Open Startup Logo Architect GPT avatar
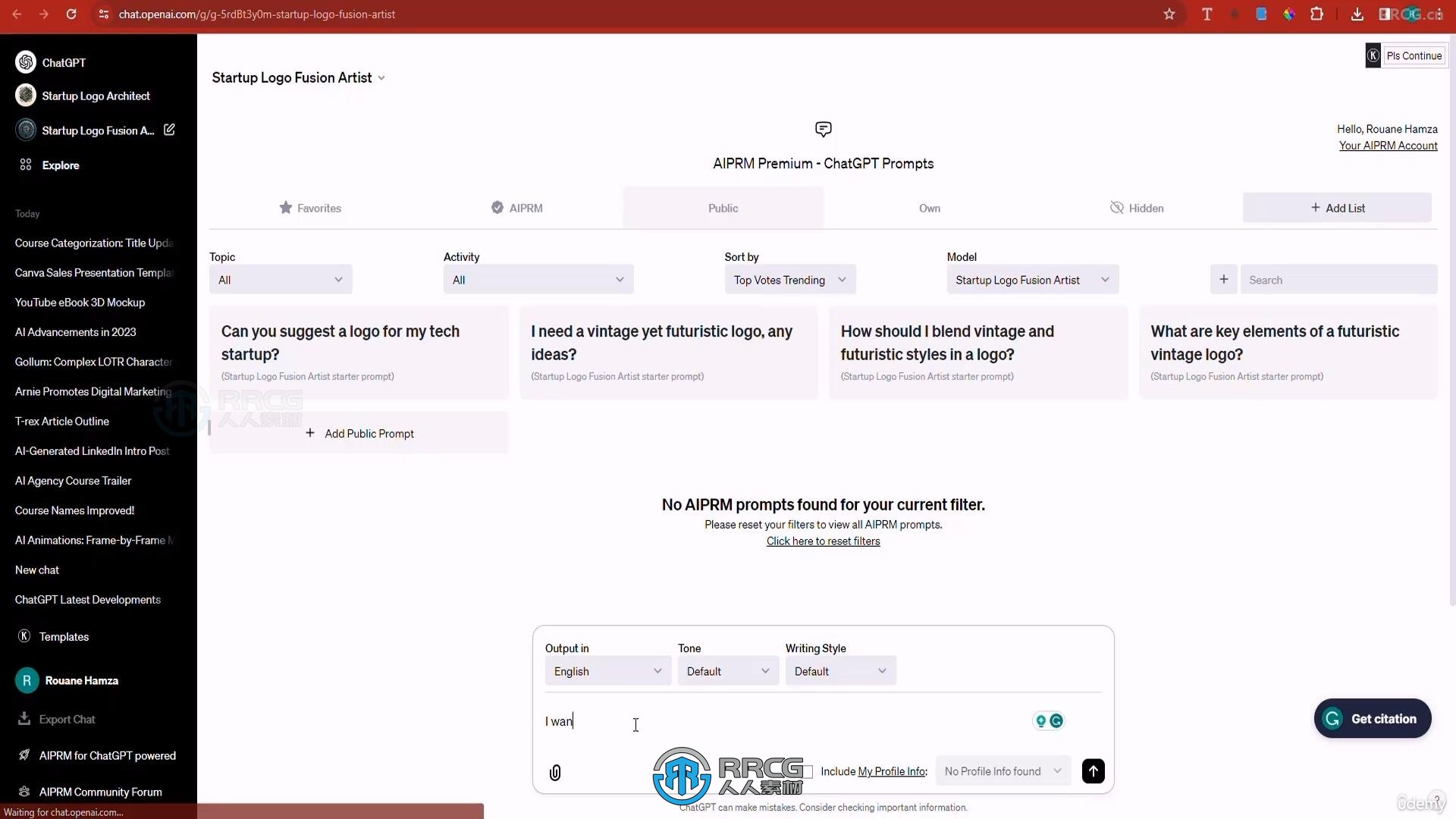 [x=26, y=96]
